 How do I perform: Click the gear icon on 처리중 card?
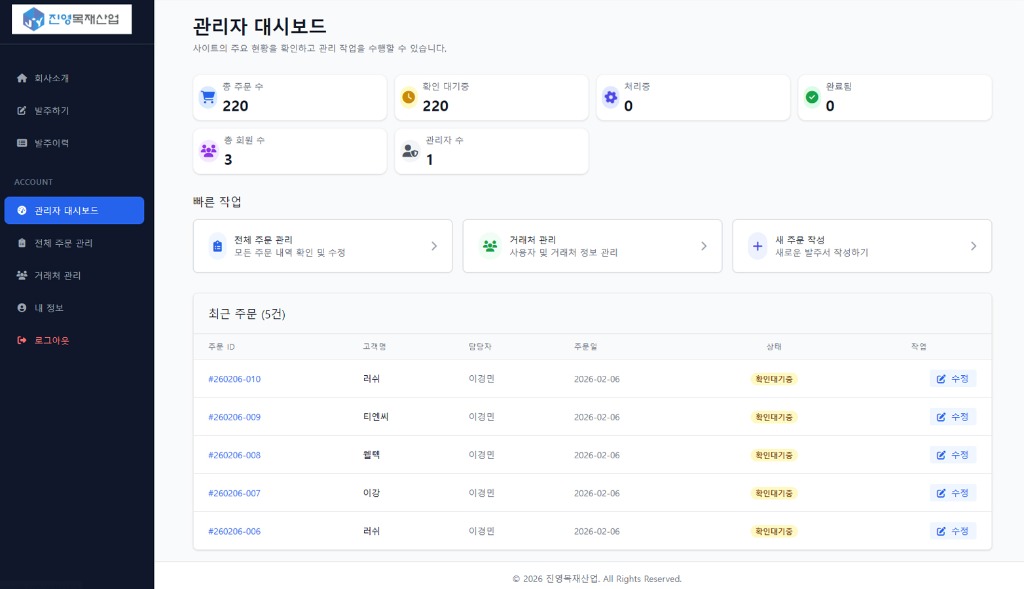pyautogui.click(x=611, y=97)
